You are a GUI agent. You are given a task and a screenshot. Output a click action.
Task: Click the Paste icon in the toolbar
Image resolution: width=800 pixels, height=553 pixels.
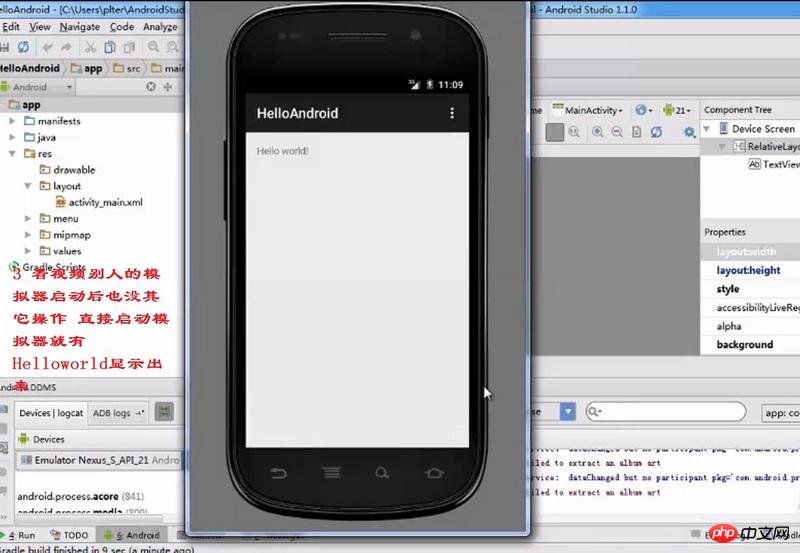coord(130,47)
